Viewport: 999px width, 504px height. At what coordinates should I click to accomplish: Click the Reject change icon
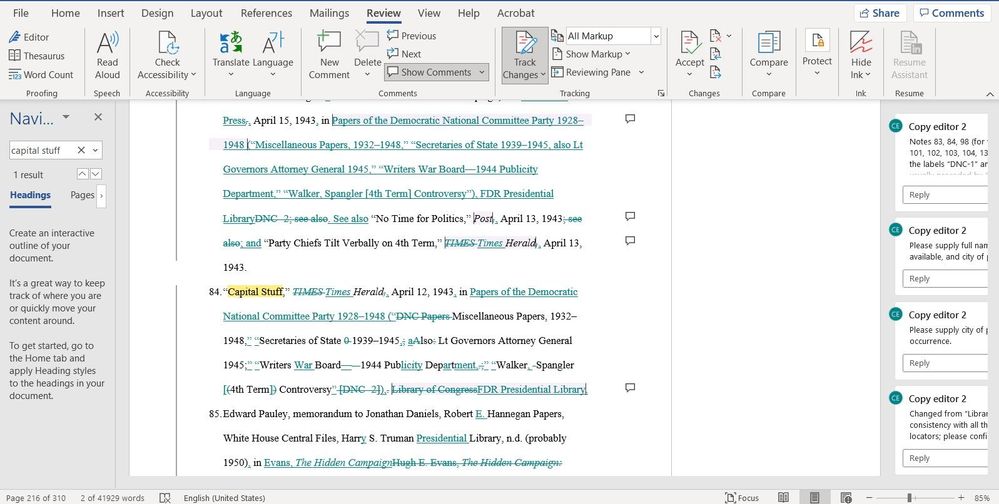click(x=715, y=36)
